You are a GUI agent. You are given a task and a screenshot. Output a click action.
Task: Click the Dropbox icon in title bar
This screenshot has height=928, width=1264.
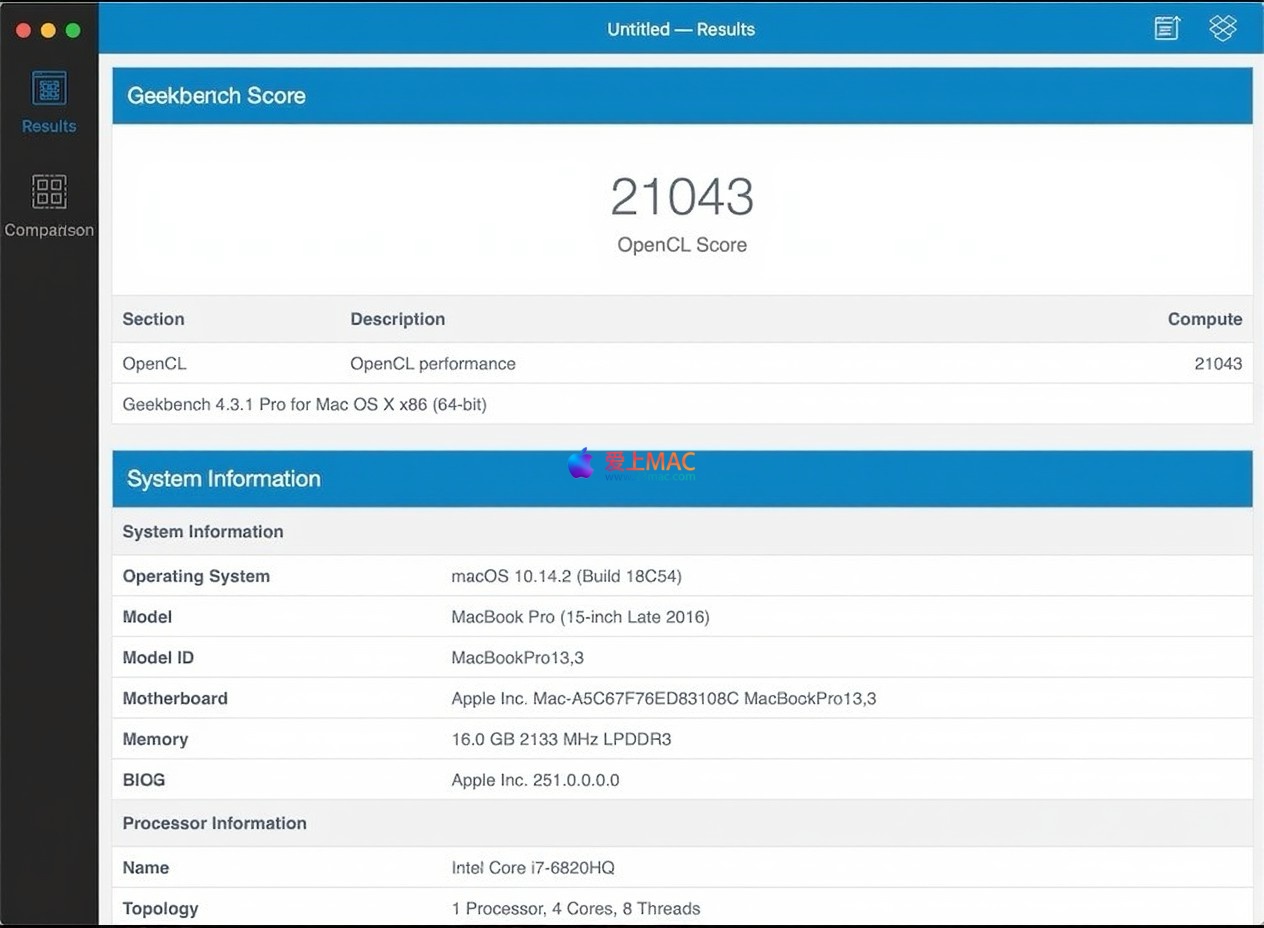coord(1222,28)
